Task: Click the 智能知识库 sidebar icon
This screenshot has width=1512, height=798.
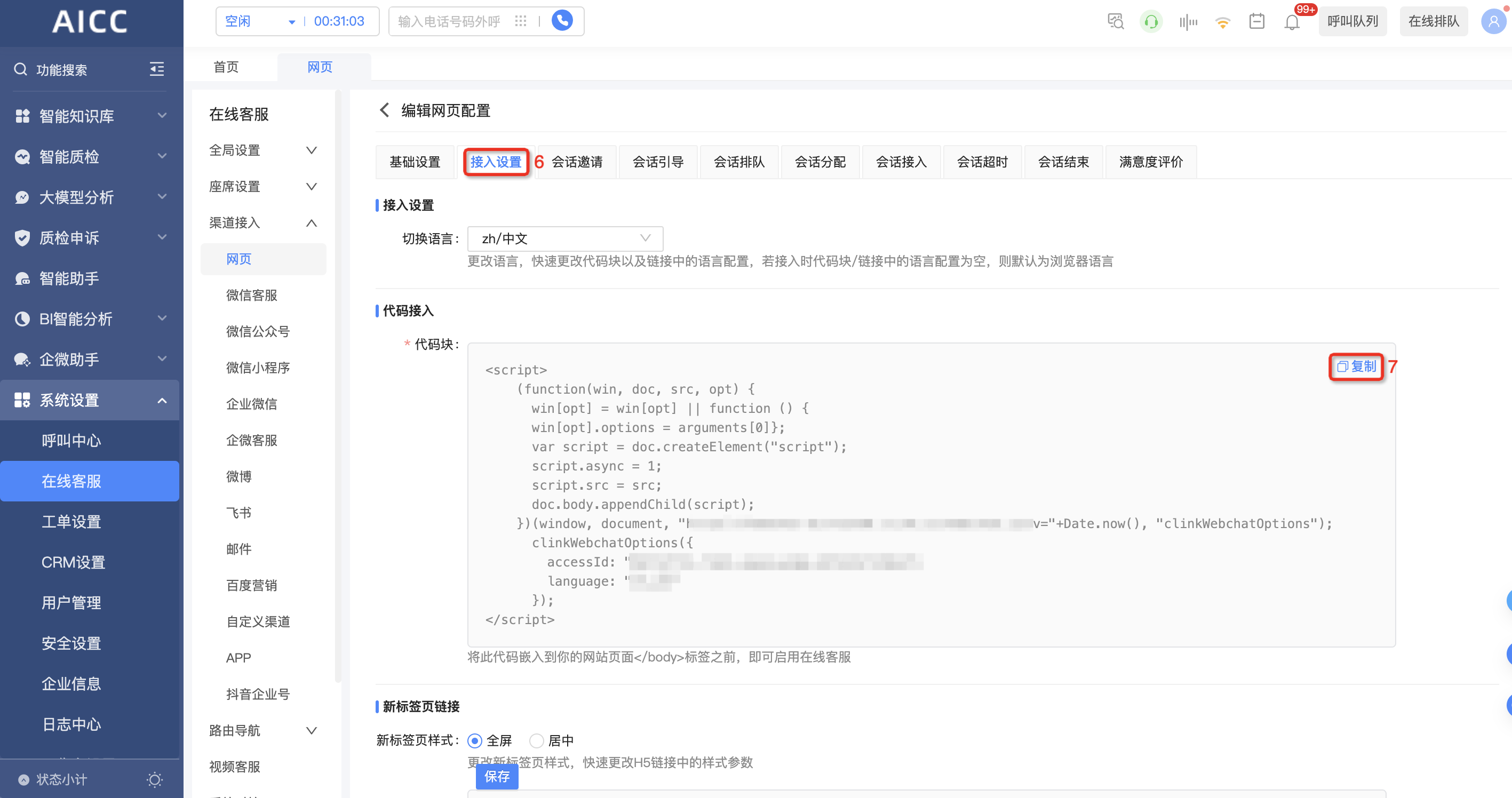Action: coord(22,116)
